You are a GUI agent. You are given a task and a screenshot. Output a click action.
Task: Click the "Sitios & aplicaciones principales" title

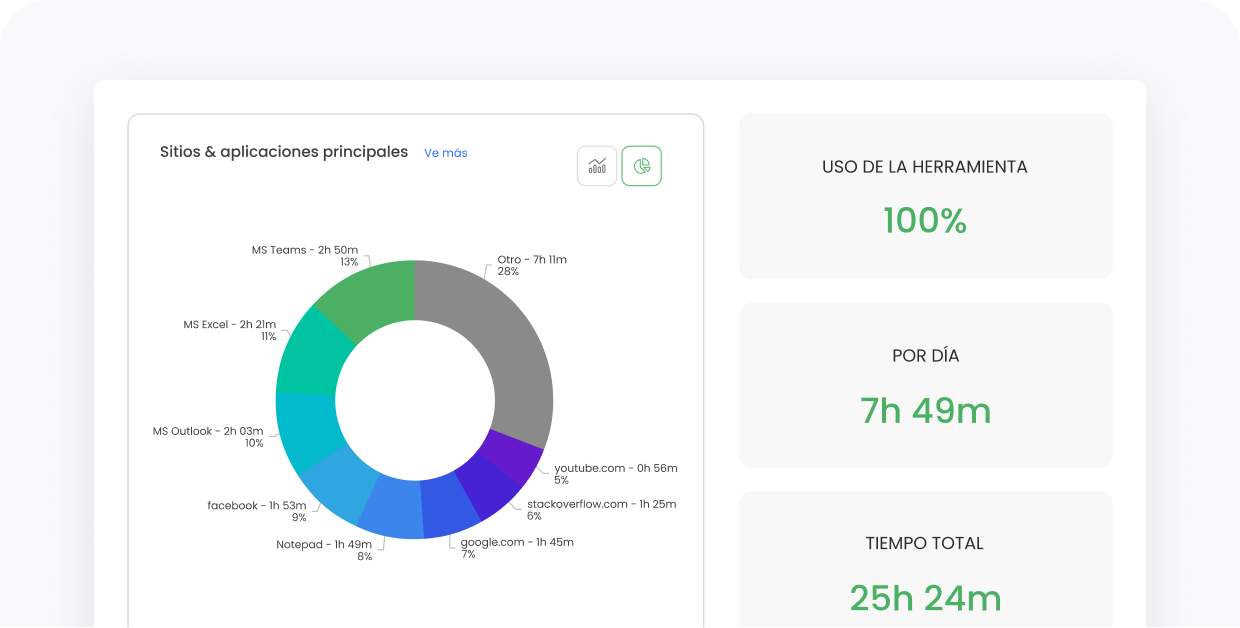tap(284, 152)
